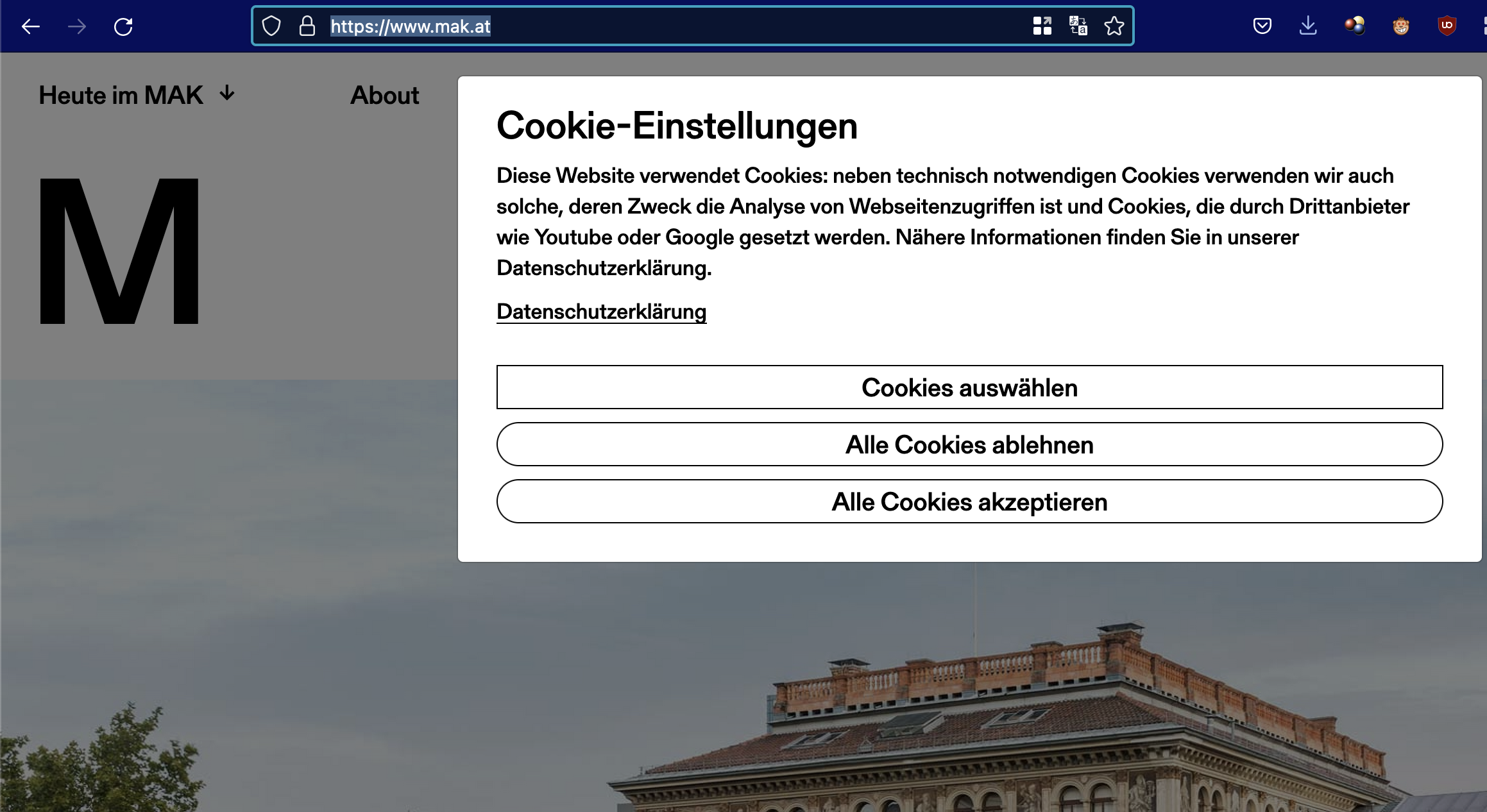
Task: Open the tracking protection shield panel
Action: point(272,26)
